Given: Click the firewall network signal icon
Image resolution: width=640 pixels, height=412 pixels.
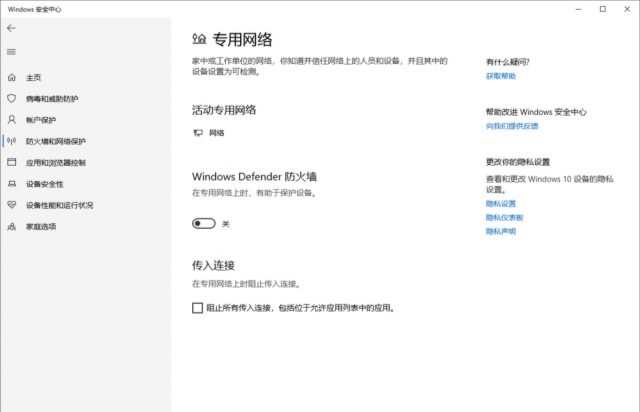Looking at the screenshot, I should coord(11,141).
